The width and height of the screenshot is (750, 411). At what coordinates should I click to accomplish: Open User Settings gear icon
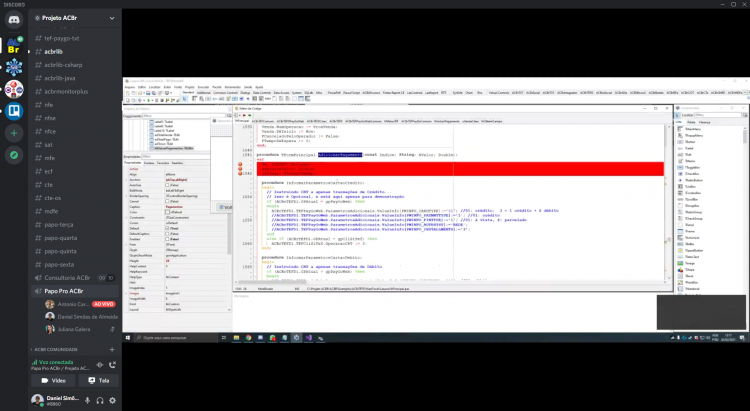point(112,400)
